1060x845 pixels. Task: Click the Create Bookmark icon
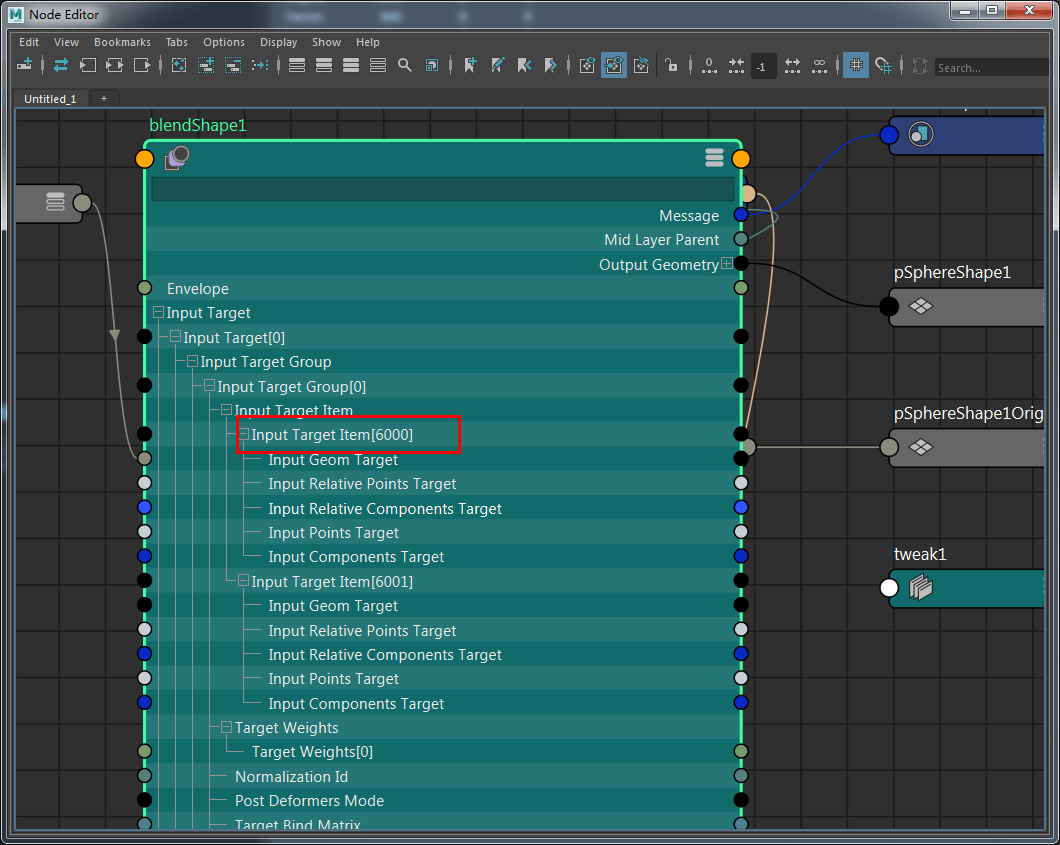coord(470,65)
